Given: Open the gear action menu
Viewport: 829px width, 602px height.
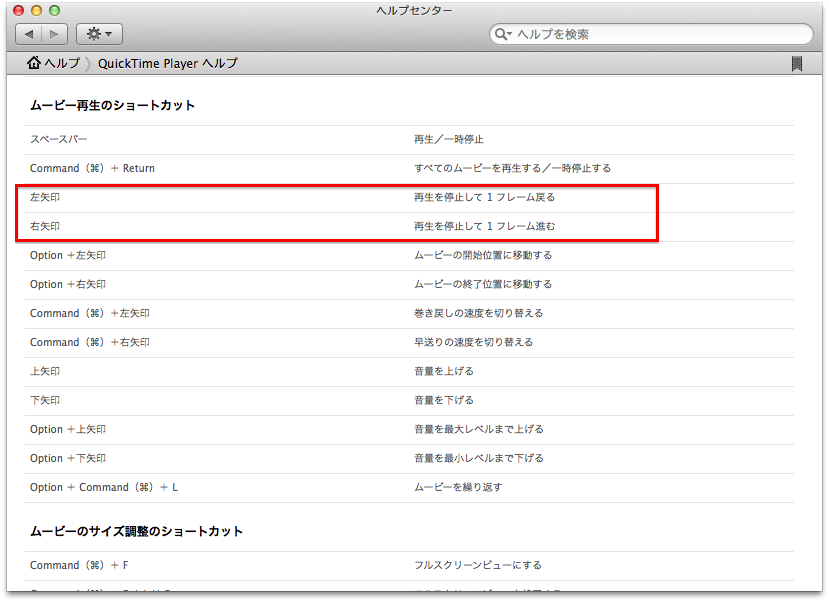Looking at the screenshot, I should (x=99, y=34).
